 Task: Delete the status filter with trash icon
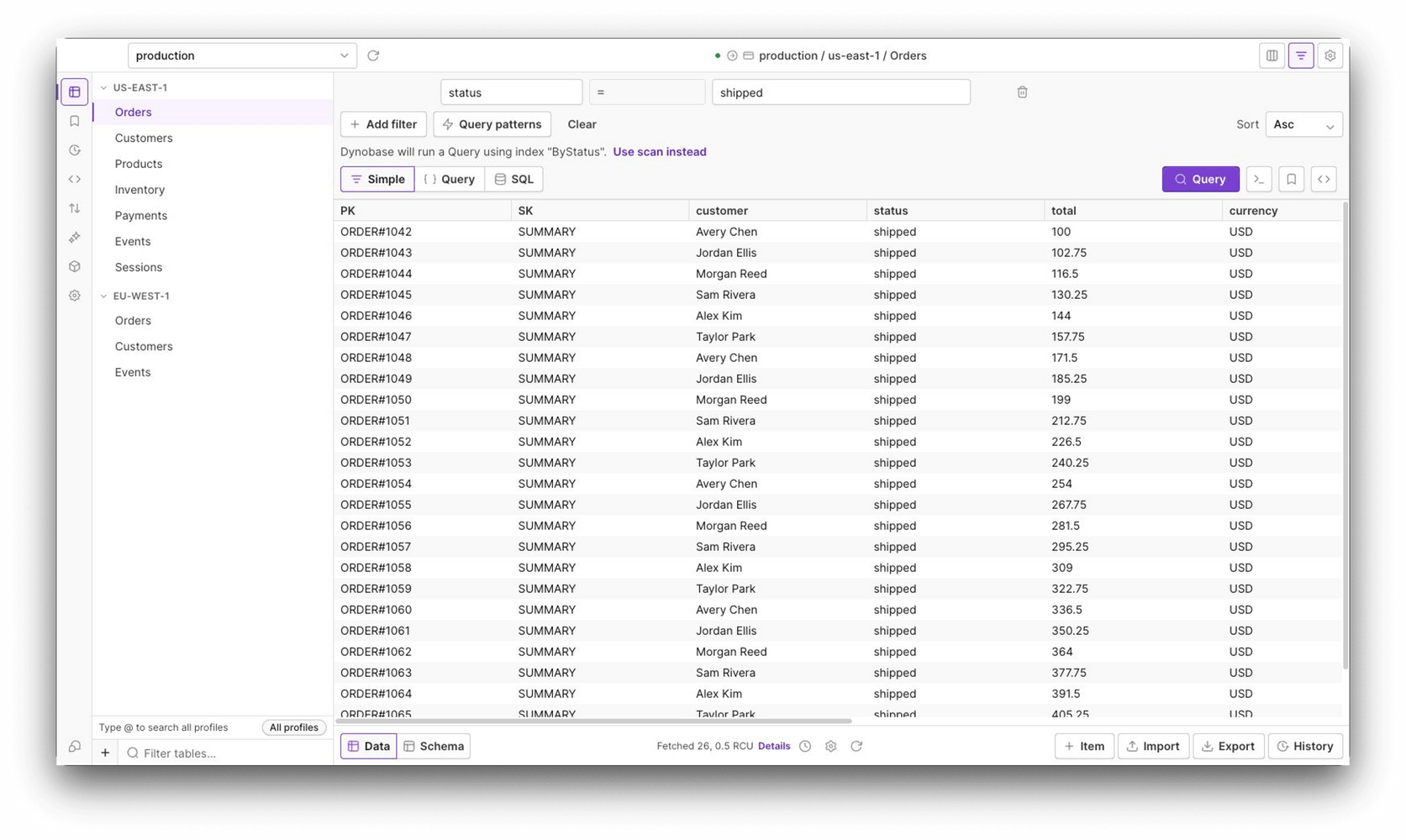[1022, 92]
